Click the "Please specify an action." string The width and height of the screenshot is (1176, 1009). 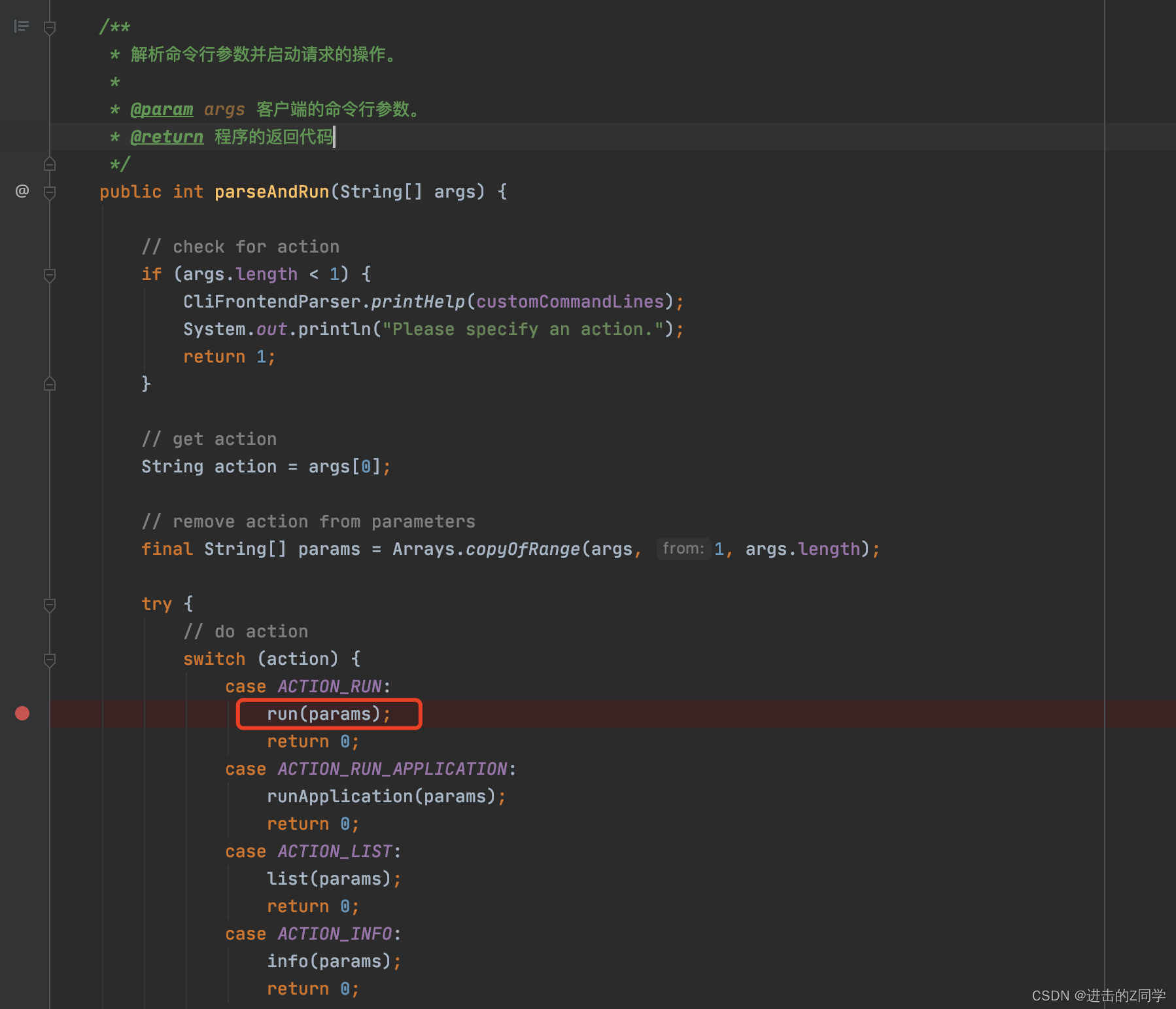click(523, 329)
